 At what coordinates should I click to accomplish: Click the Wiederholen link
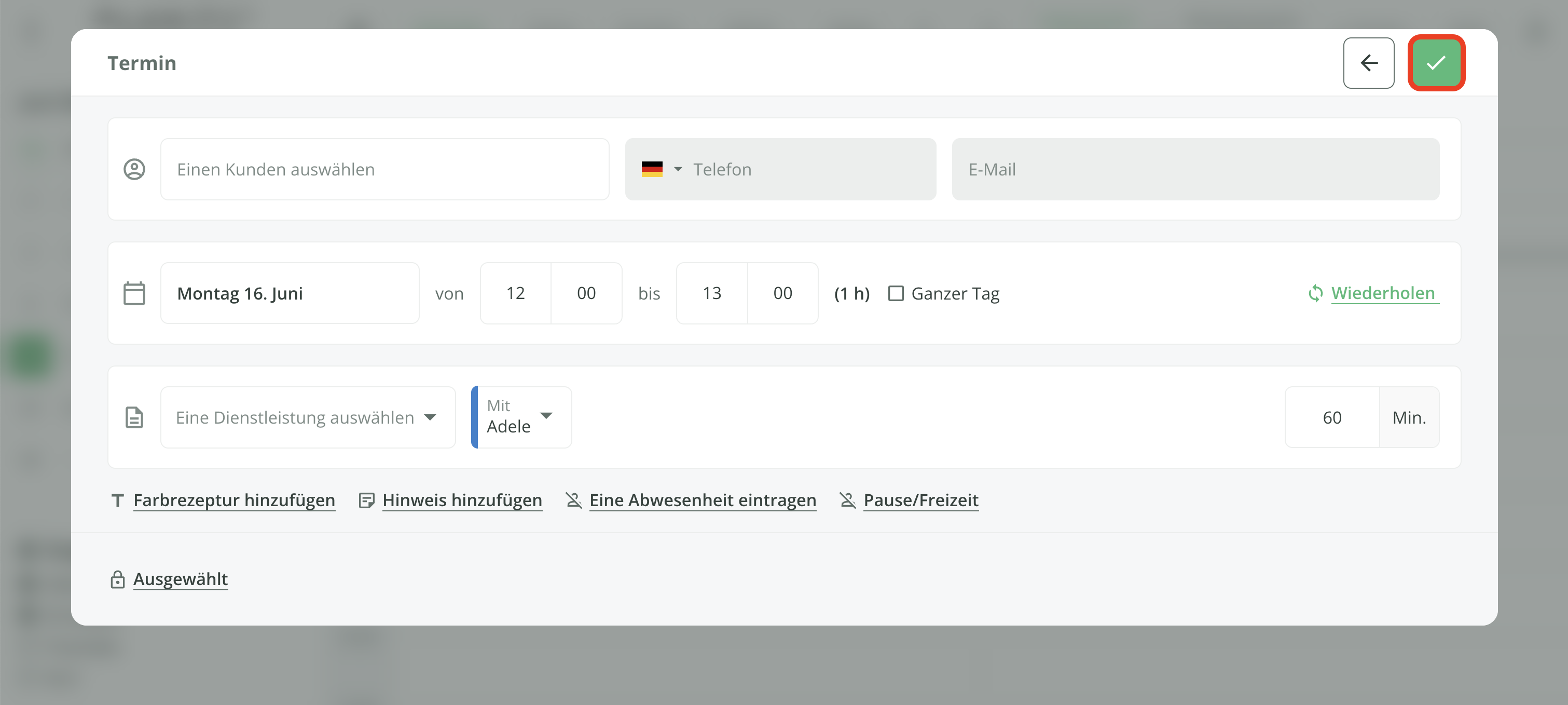(x=1382, y=293)
